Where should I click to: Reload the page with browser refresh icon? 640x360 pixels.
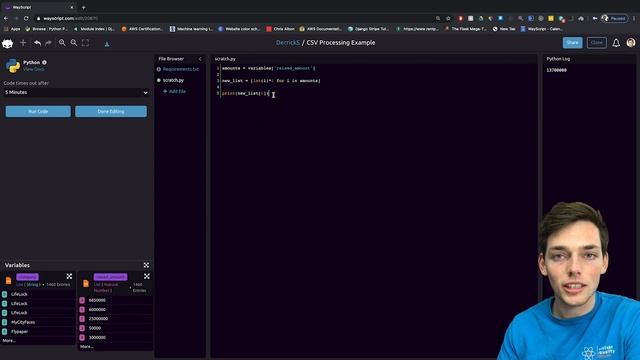(26, 18)
